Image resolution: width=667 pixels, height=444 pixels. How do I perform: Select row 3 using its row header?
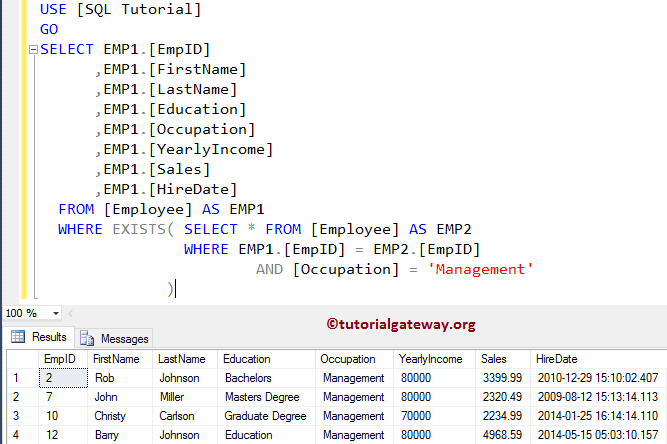pyautogui.click(x=19, y=416)
